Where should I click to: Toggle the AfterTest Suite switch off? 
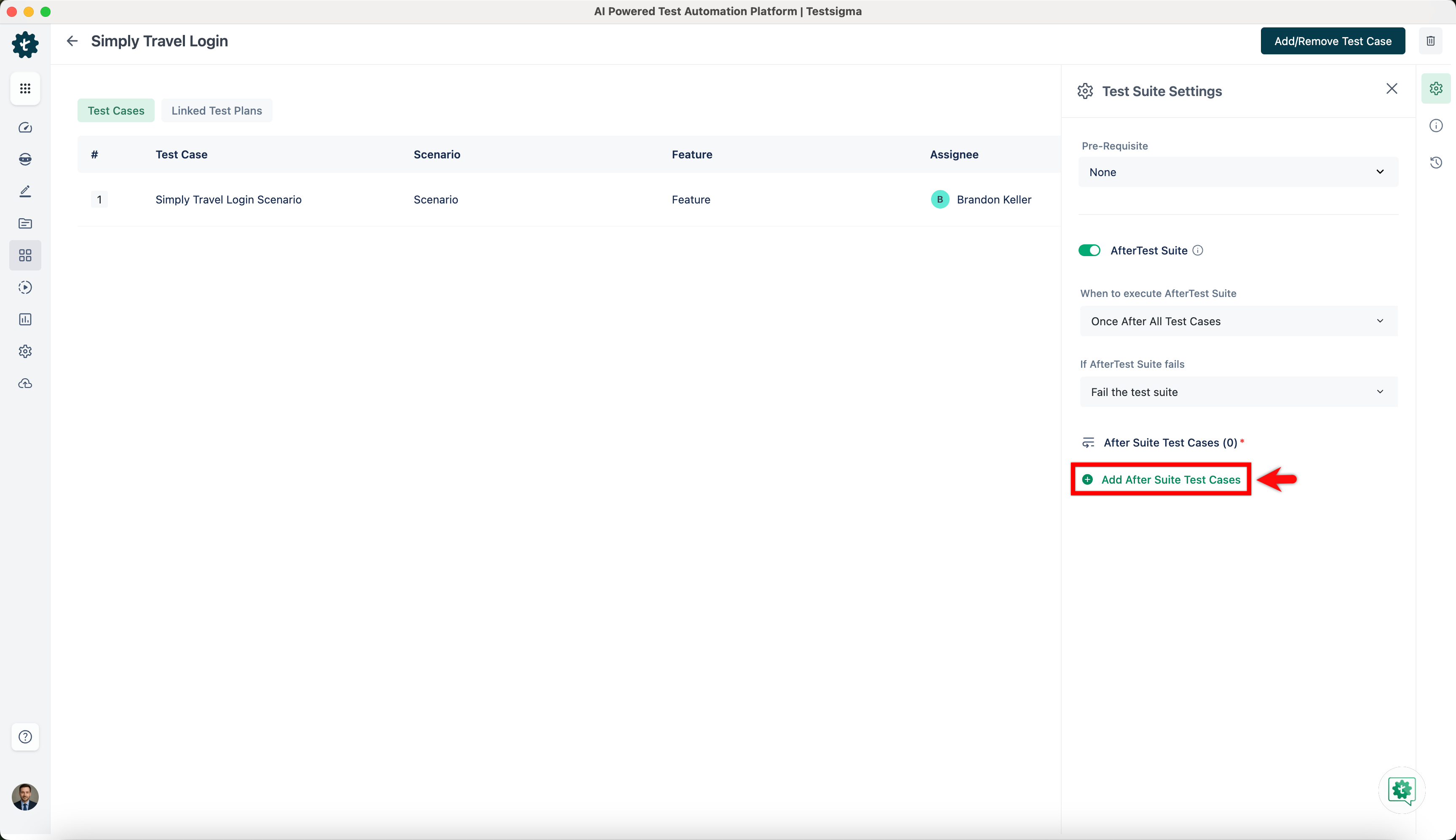click(1089, 250)
